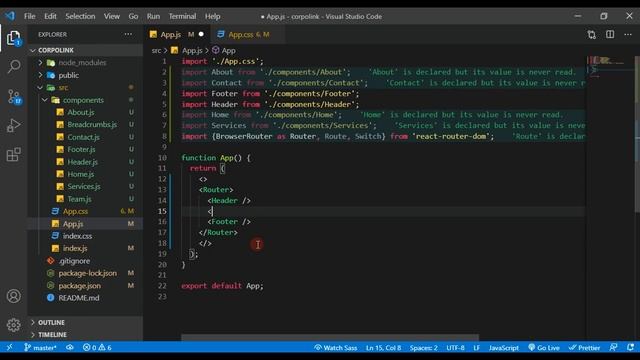Open About.js in the explorer
The height and width of the screenshot is (360, 640).
point(85,112)
